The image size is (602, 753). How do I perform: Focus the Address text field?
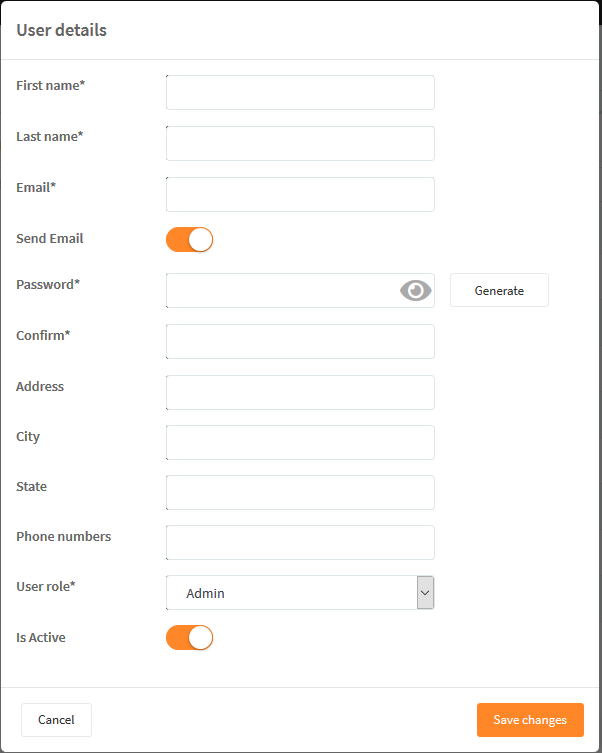[x=301, y=392]
